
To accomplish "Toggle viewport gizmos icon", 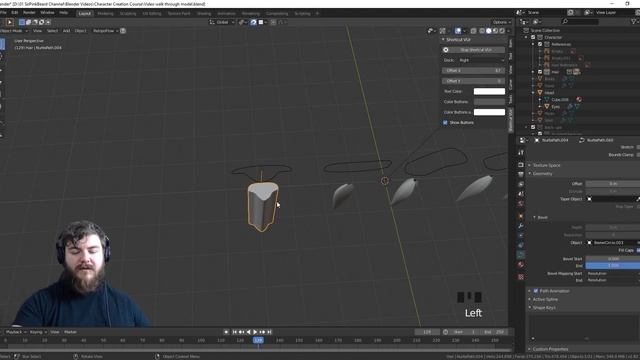I will 443,31.
